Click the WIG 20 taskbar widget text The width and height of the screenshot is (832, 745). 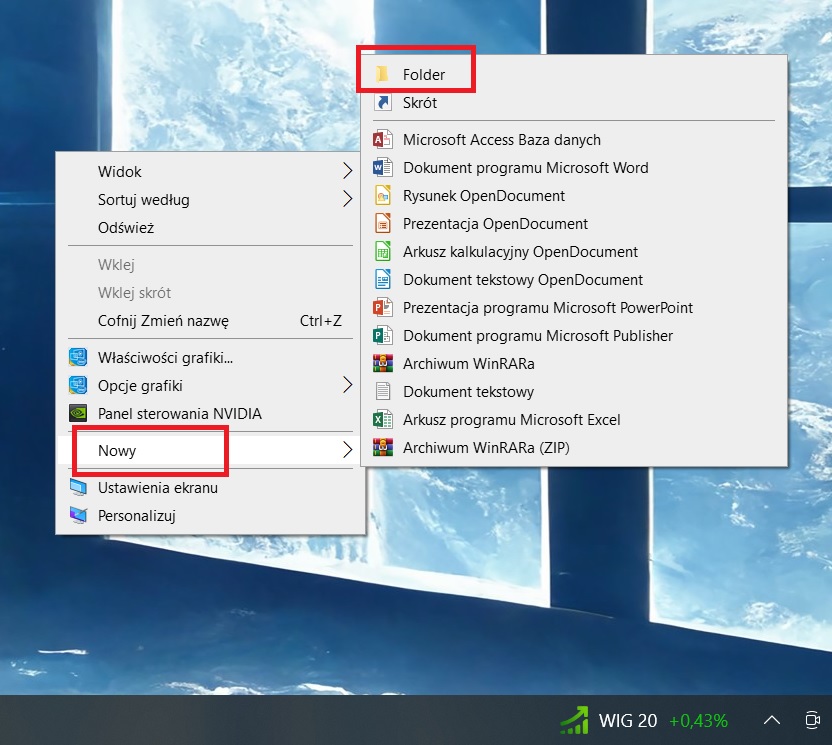(628, 721)
